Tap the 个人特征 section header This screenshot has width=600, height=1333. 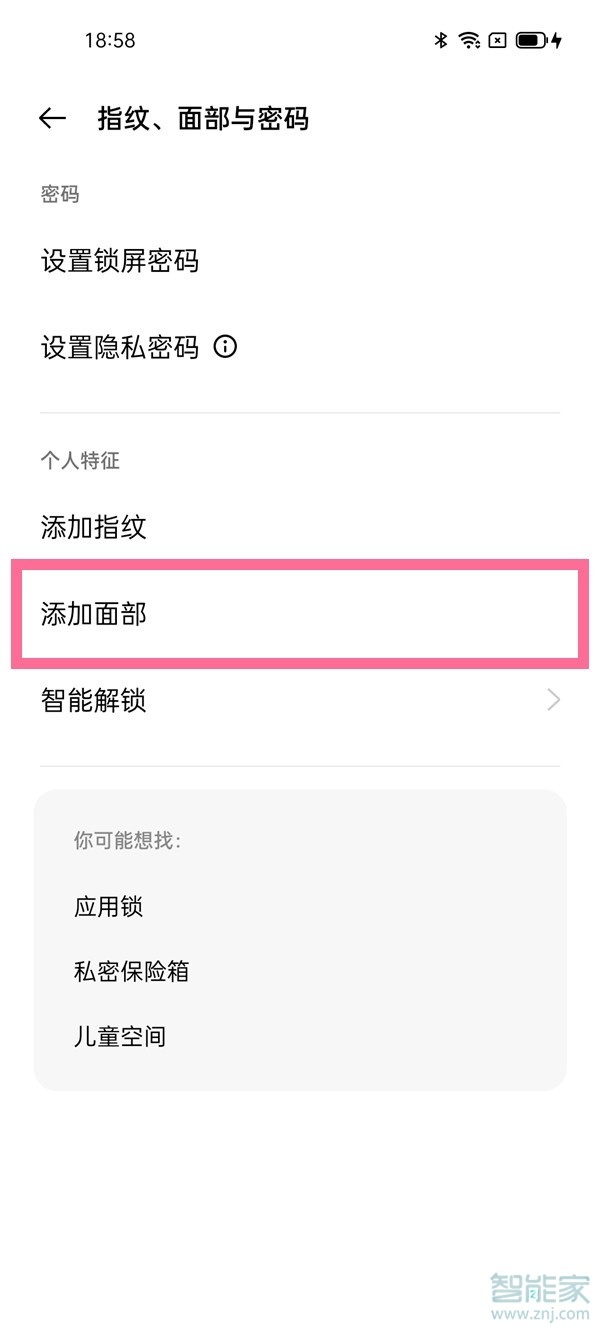tap(80, 461)
